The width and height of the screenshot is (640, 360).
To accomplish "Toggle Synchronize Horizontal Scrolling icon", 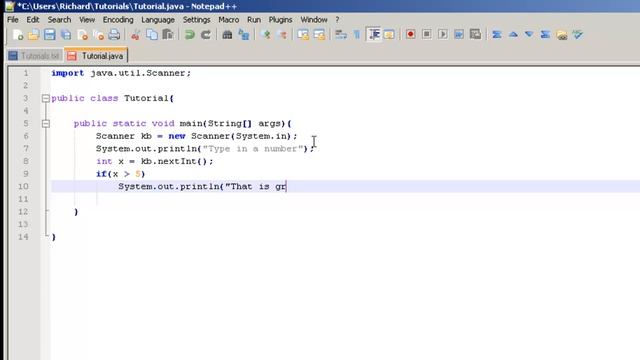I will point(319,35).
